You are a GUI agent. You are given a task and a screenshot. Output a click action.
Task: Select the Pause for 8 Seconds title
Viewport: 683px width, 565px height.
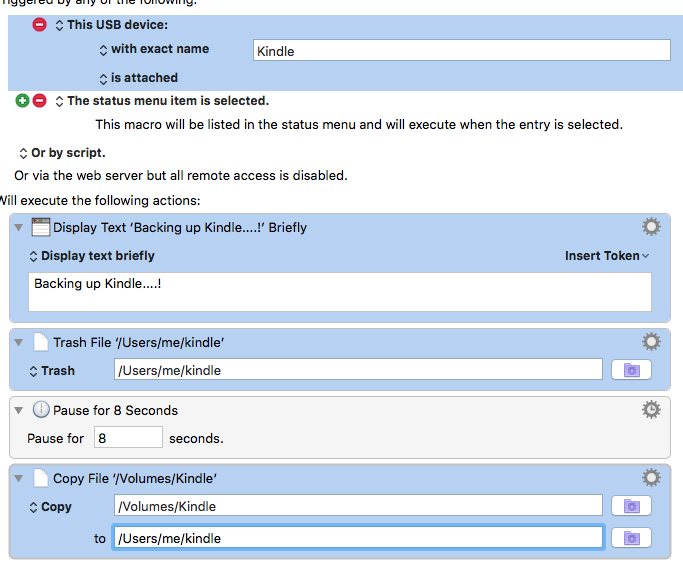115,410
